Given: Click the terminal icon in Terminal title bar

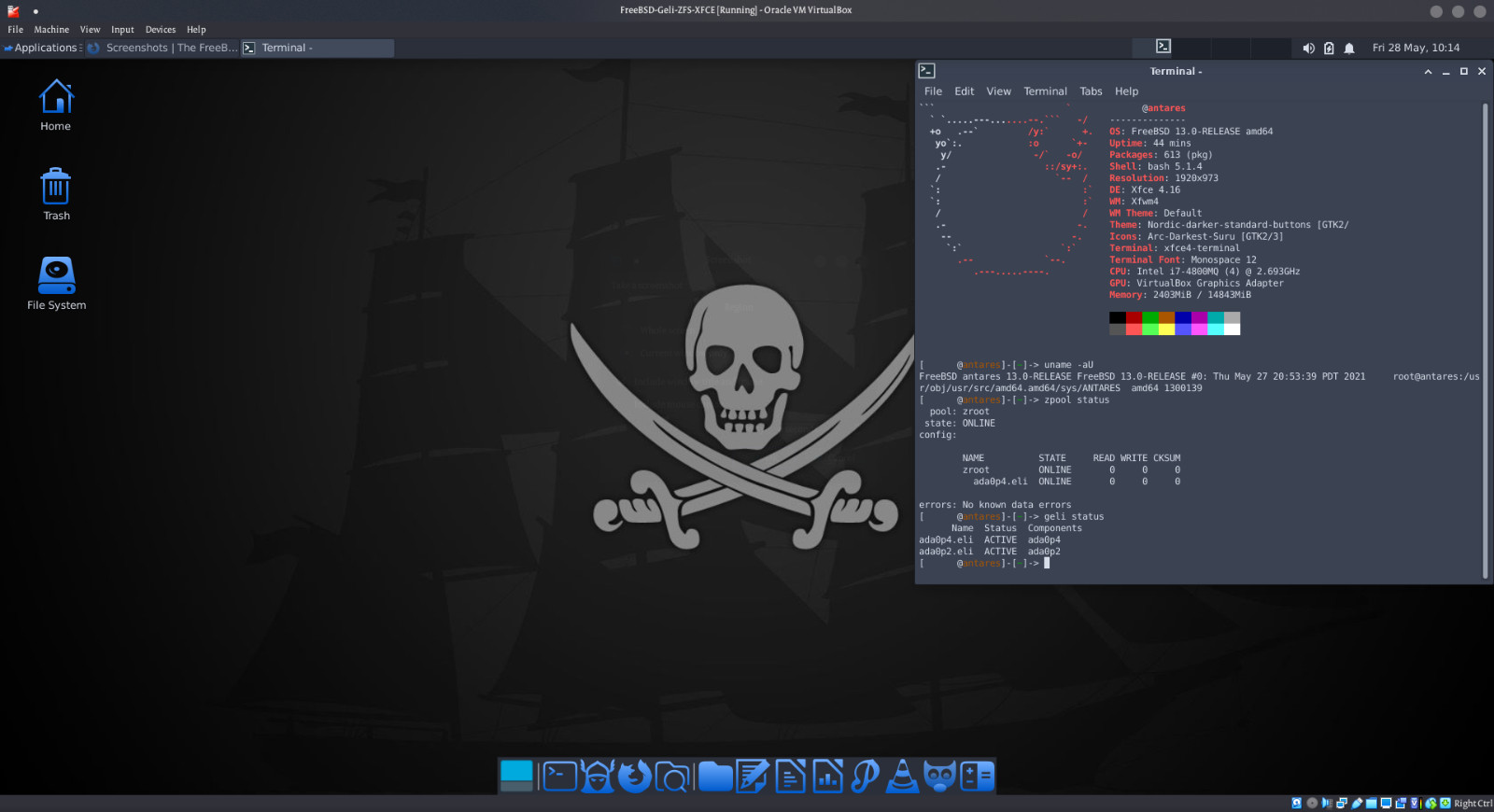Looking at the screenshot, I should tap(926, 71).
